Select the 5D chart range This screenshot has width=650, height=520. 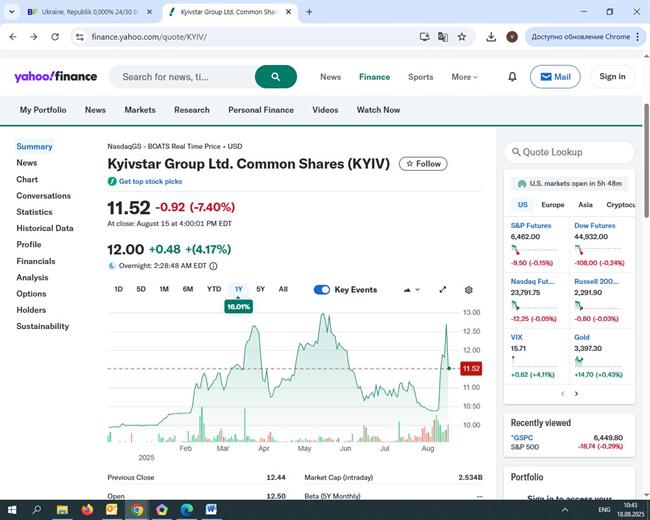[x=141, y=289]
